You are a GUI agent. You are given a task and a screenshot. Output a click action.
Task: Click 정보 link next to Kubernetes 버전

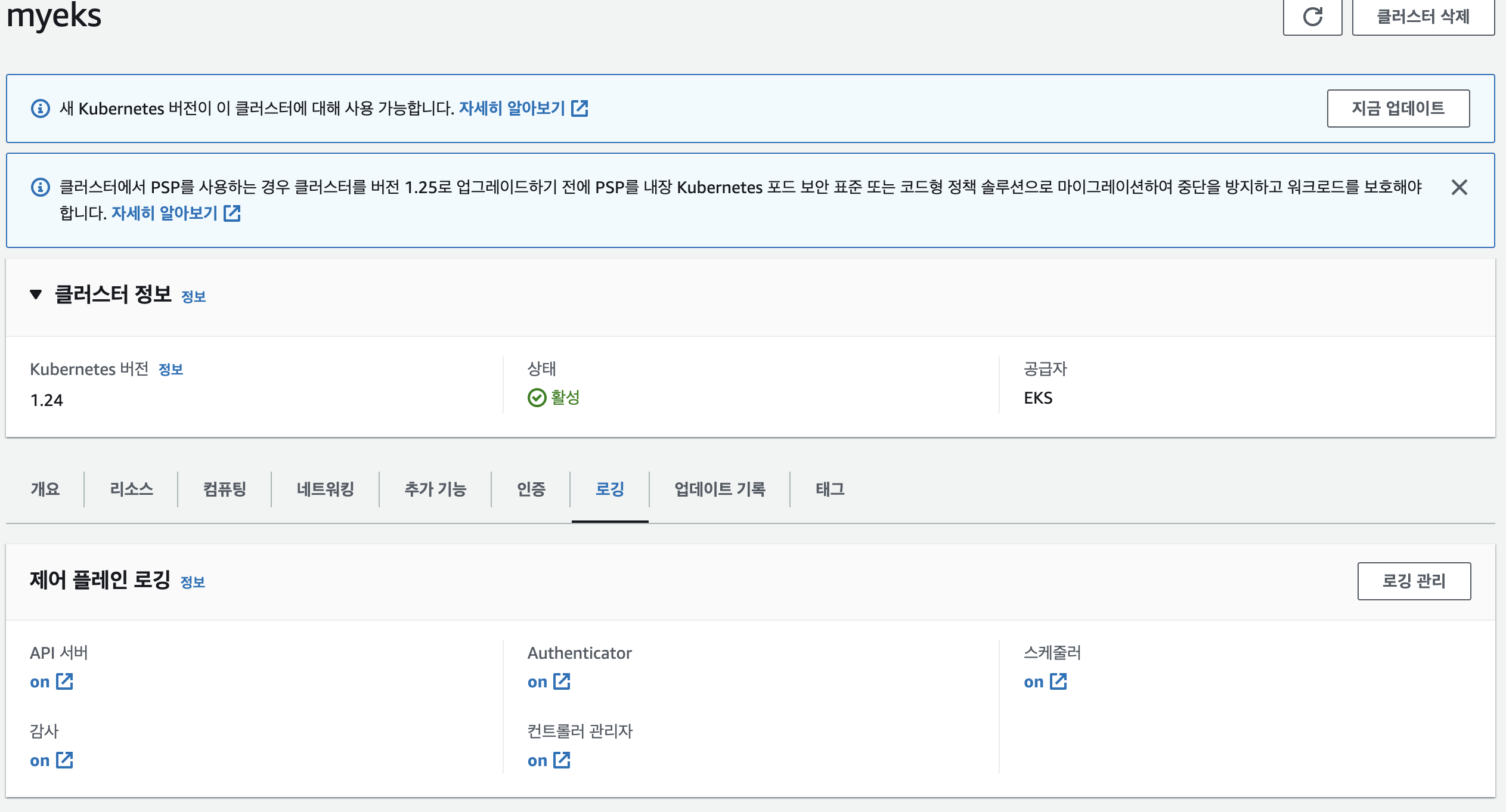[x=171, y=370]
